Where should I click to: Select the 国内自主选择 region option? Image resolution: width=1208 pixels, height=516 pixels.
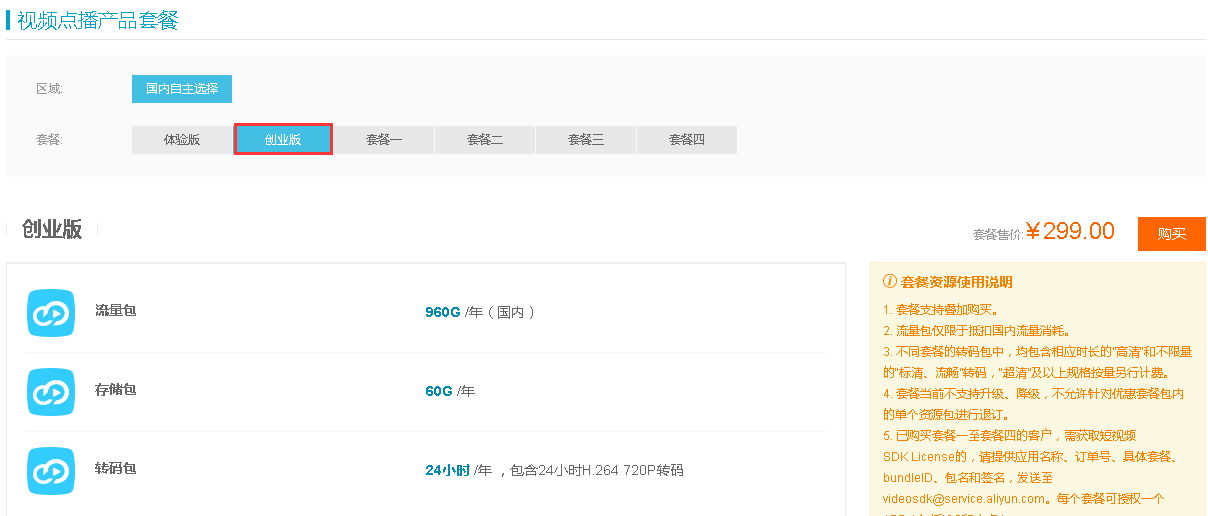(182, 88)
